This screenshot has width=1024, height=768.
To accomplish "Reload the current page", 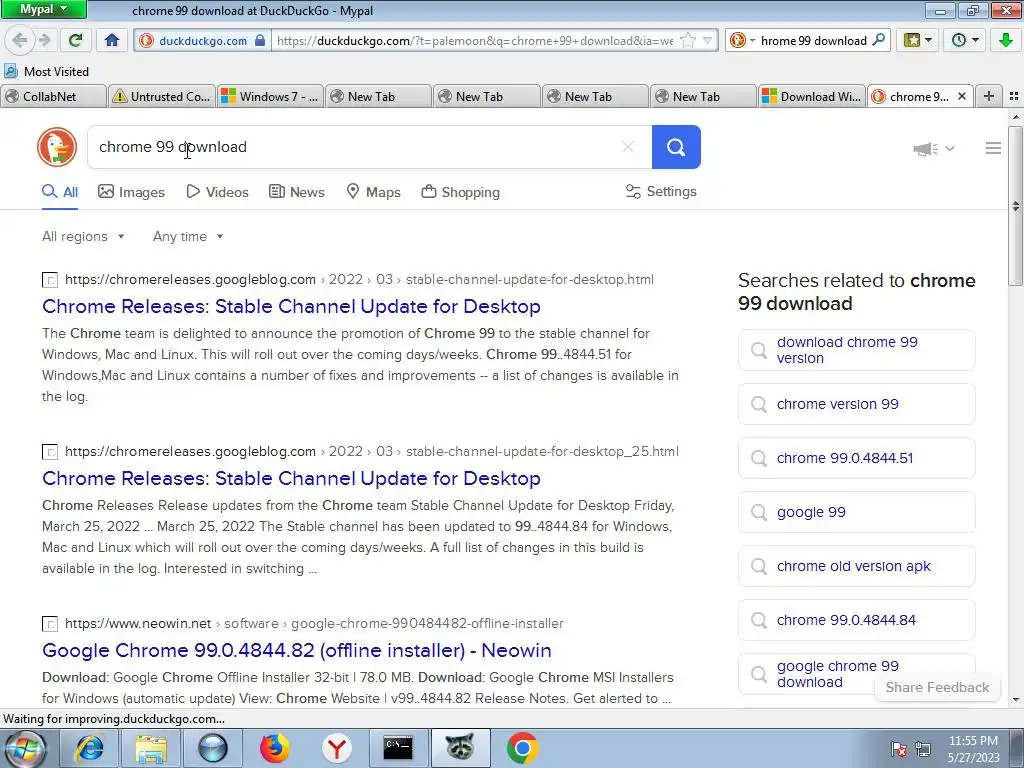I will tap(76, 40).
